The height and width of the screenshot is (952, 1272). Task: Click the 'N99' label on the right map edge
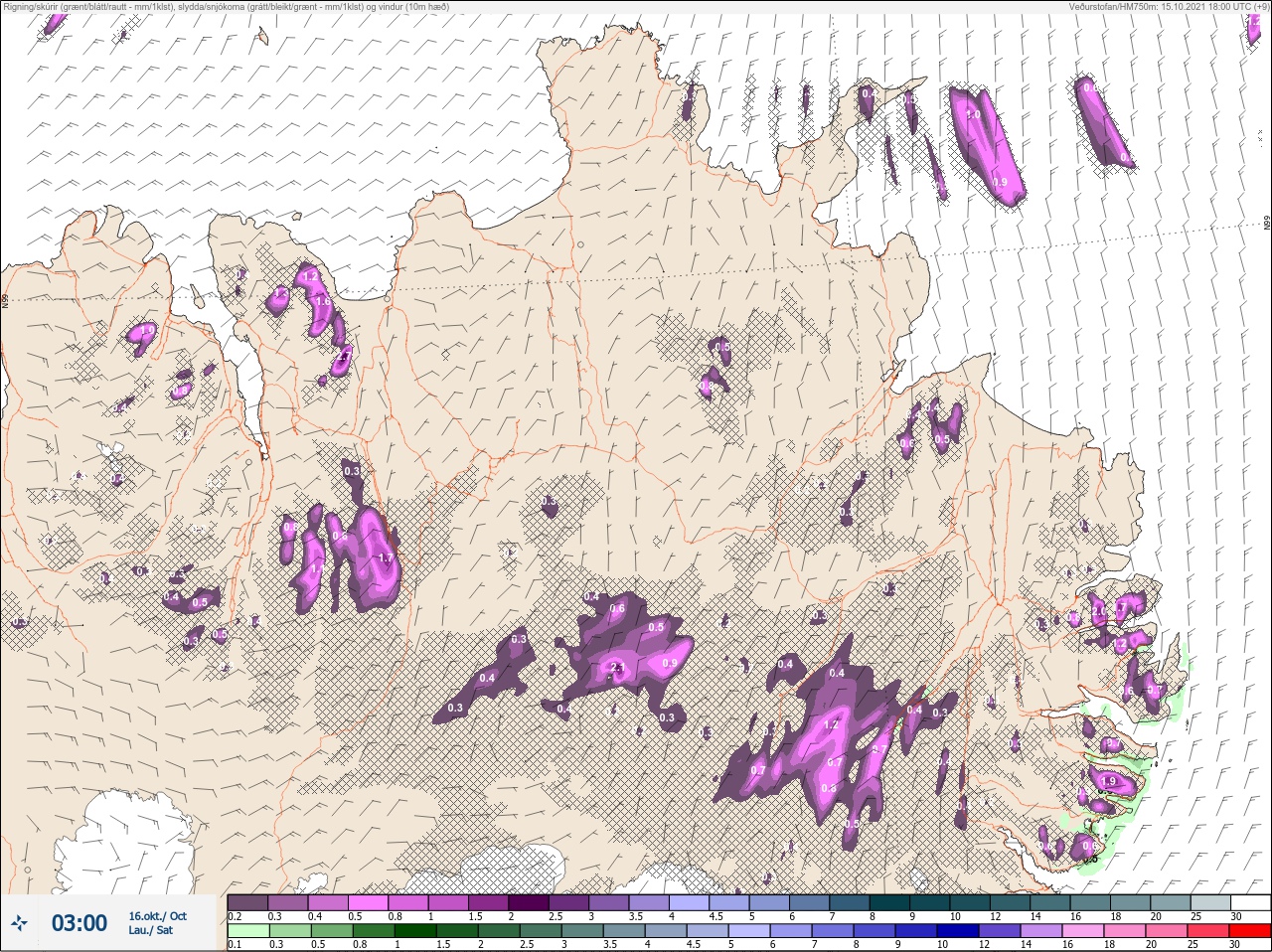(1267, 225)
